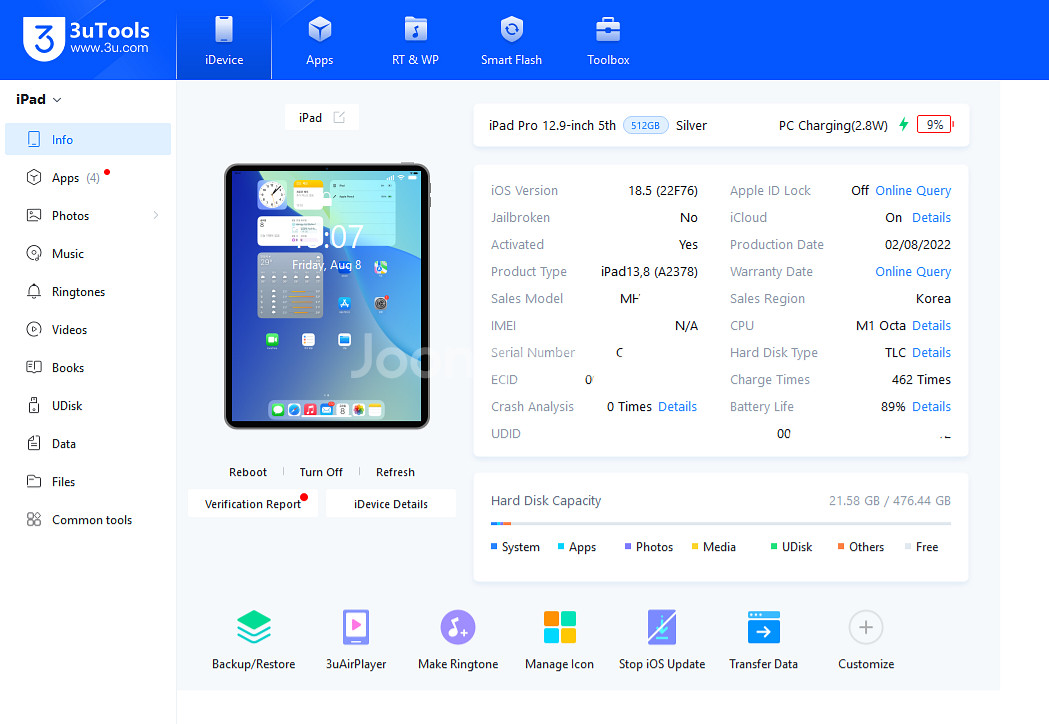The image size is (1049, 724).
Task: Click the UDisk green legend swatch
Action: click(774, 547)
